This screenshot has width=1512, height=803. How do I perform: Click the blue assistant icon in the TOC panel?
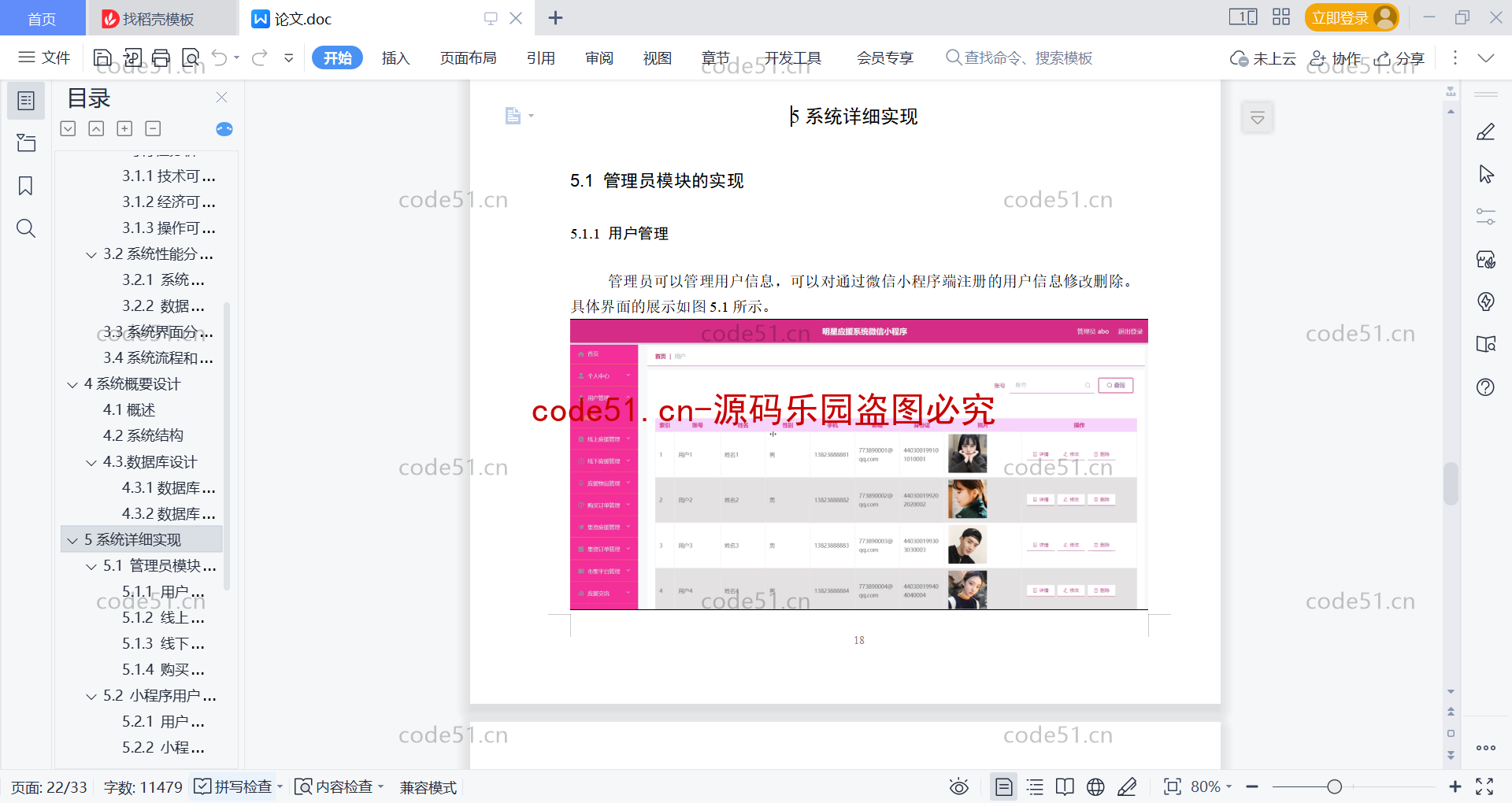(x=224, y=129)
